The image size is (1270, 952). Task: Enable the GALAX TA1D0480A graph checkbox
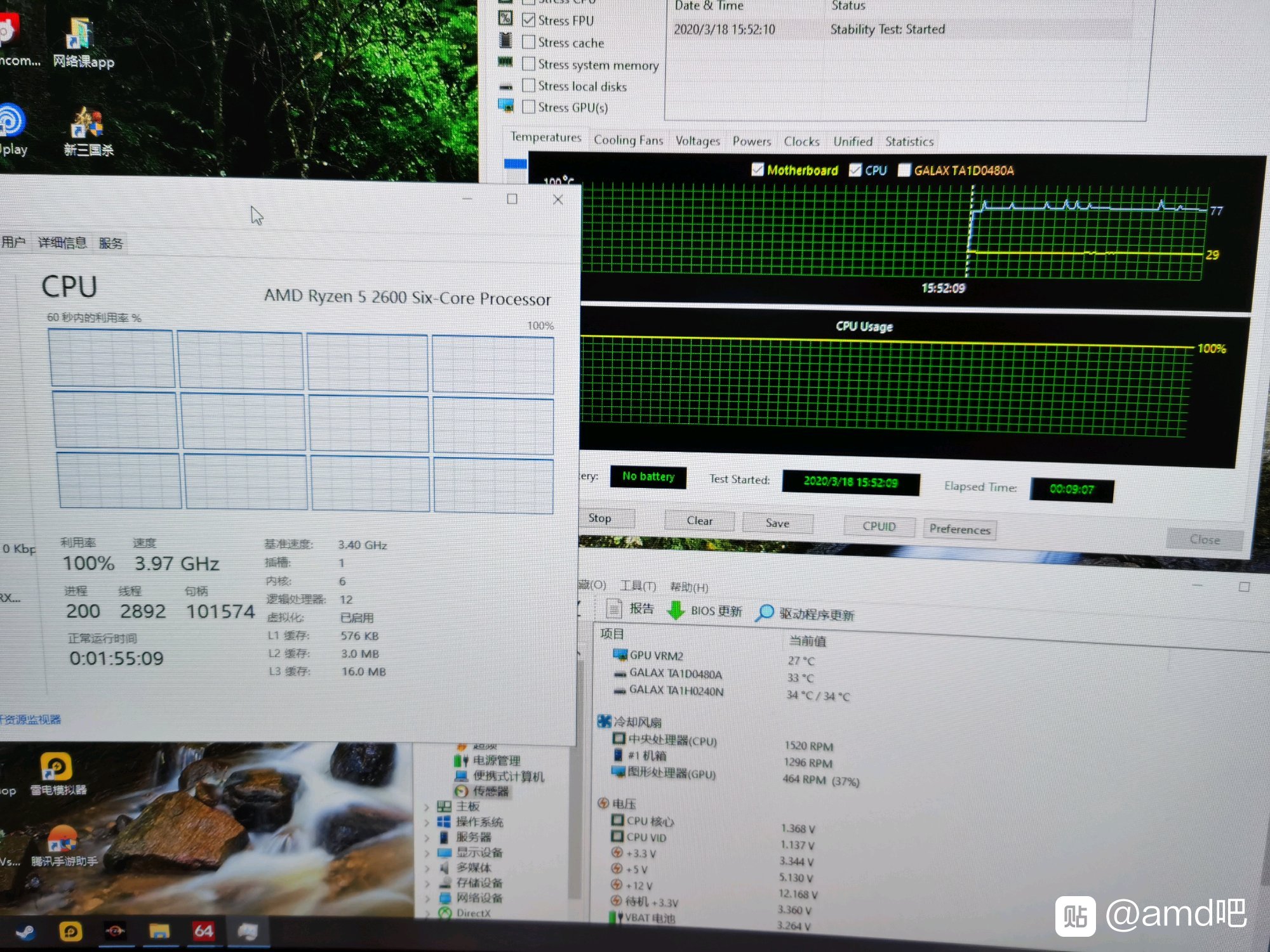coord(904,170)
